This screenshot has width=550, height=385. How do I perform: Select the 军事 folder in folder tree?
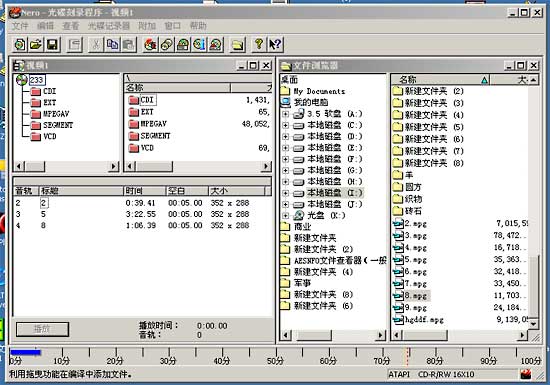[x=296, y=283]
